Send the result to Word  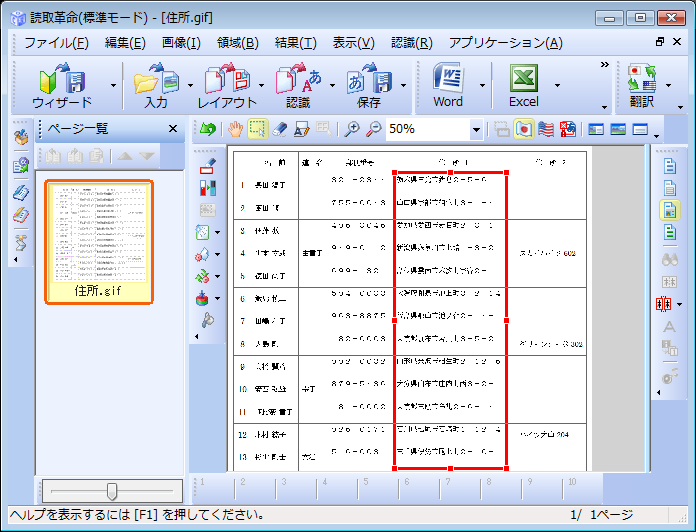448,85
